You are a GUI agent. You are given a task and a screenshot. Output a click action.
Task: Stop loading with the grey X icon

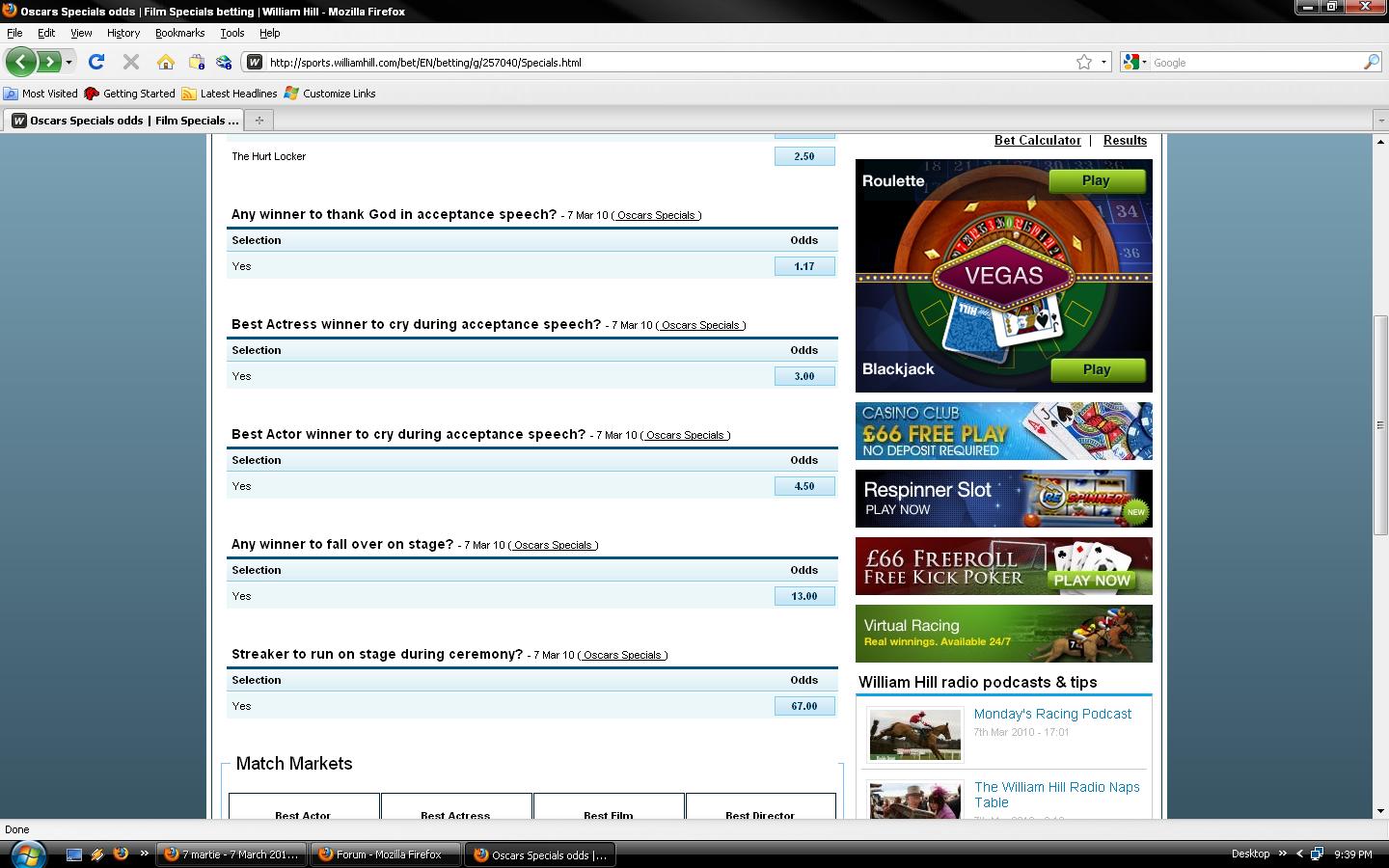coord(131,62)
